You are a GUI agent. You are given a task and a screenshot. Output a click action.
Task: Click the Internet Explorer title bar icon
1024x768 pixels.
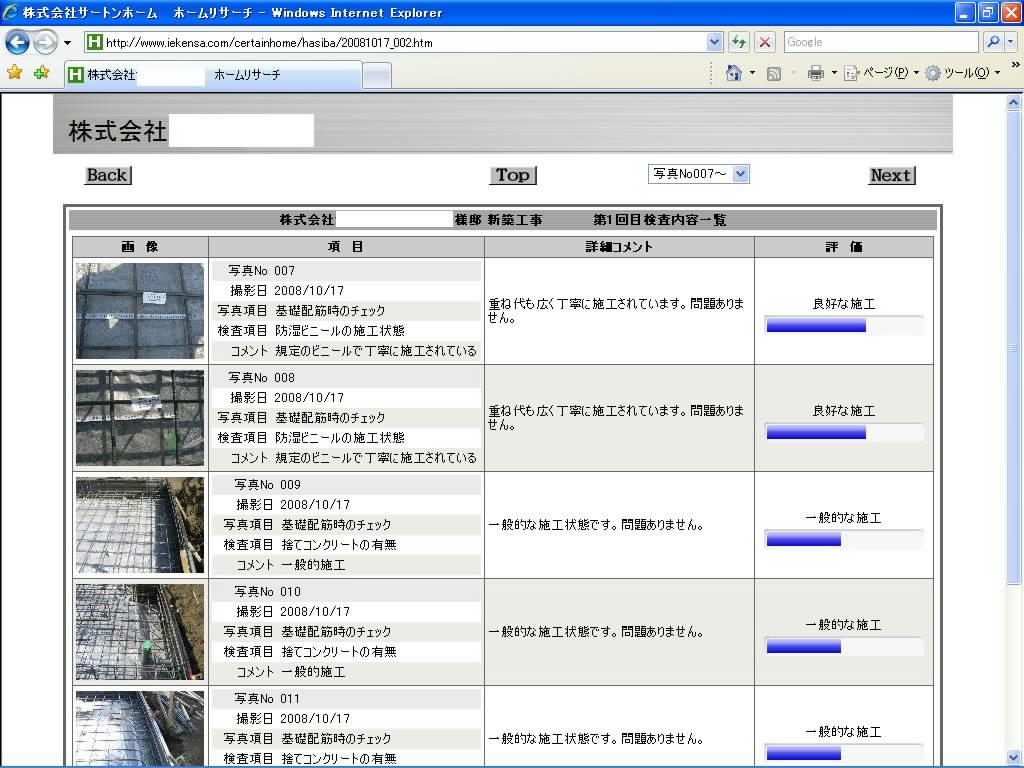click(x=10, y=12)
